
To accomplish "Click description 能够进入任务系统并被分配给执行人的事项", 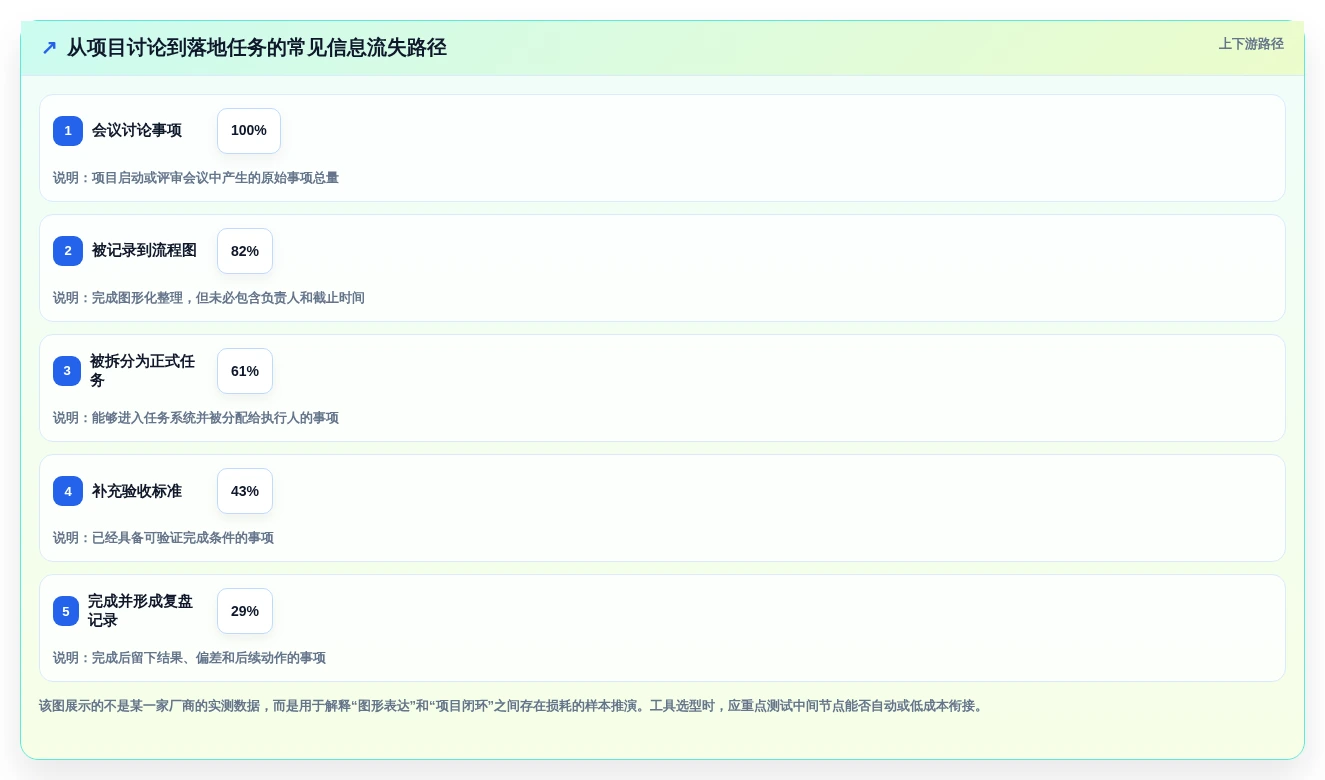I will point(196,418).
